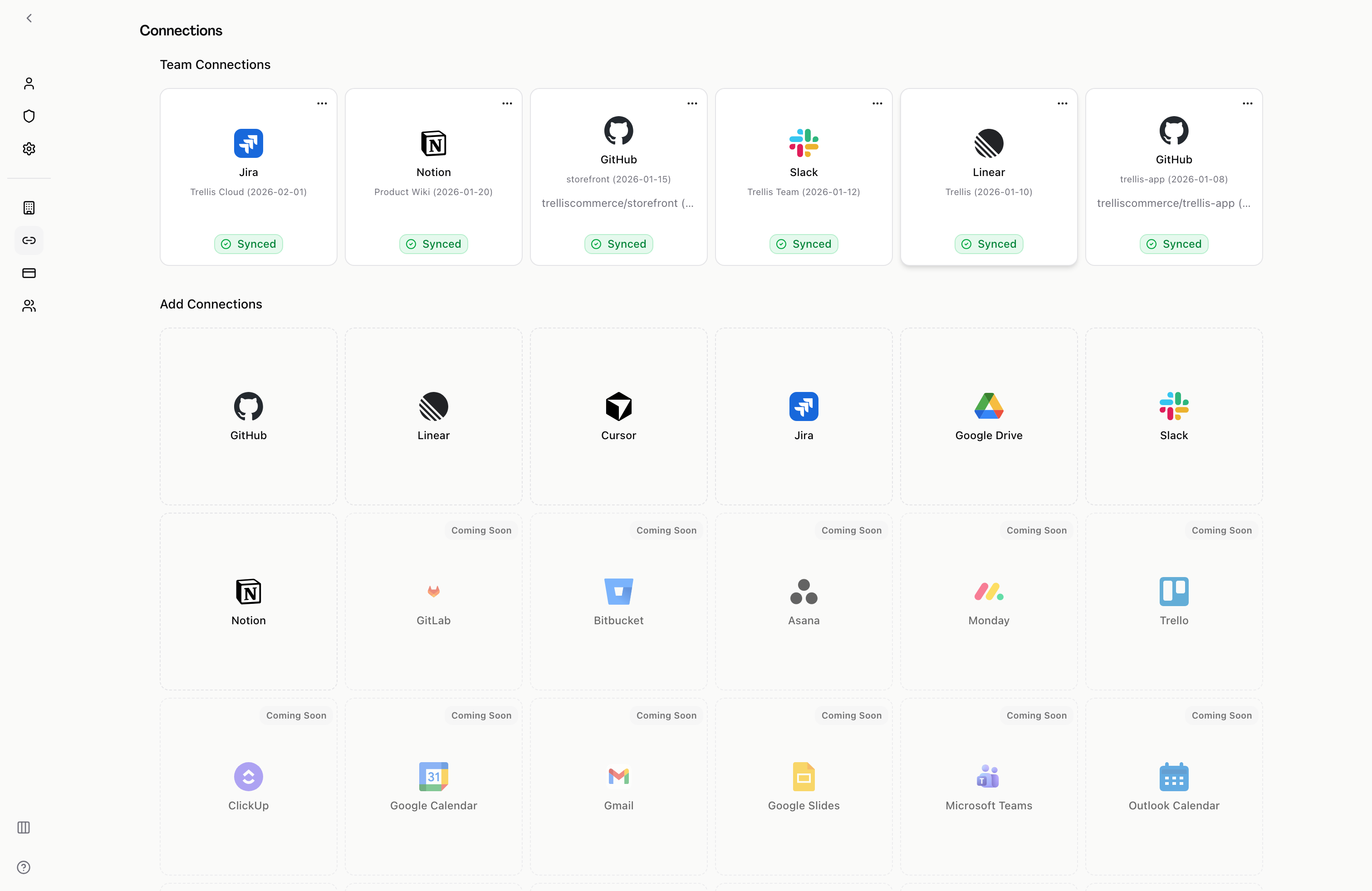Screen dimensions: 1372x891
Task: Click the Jira icon under Add Connections
Action: click(803, 406)
